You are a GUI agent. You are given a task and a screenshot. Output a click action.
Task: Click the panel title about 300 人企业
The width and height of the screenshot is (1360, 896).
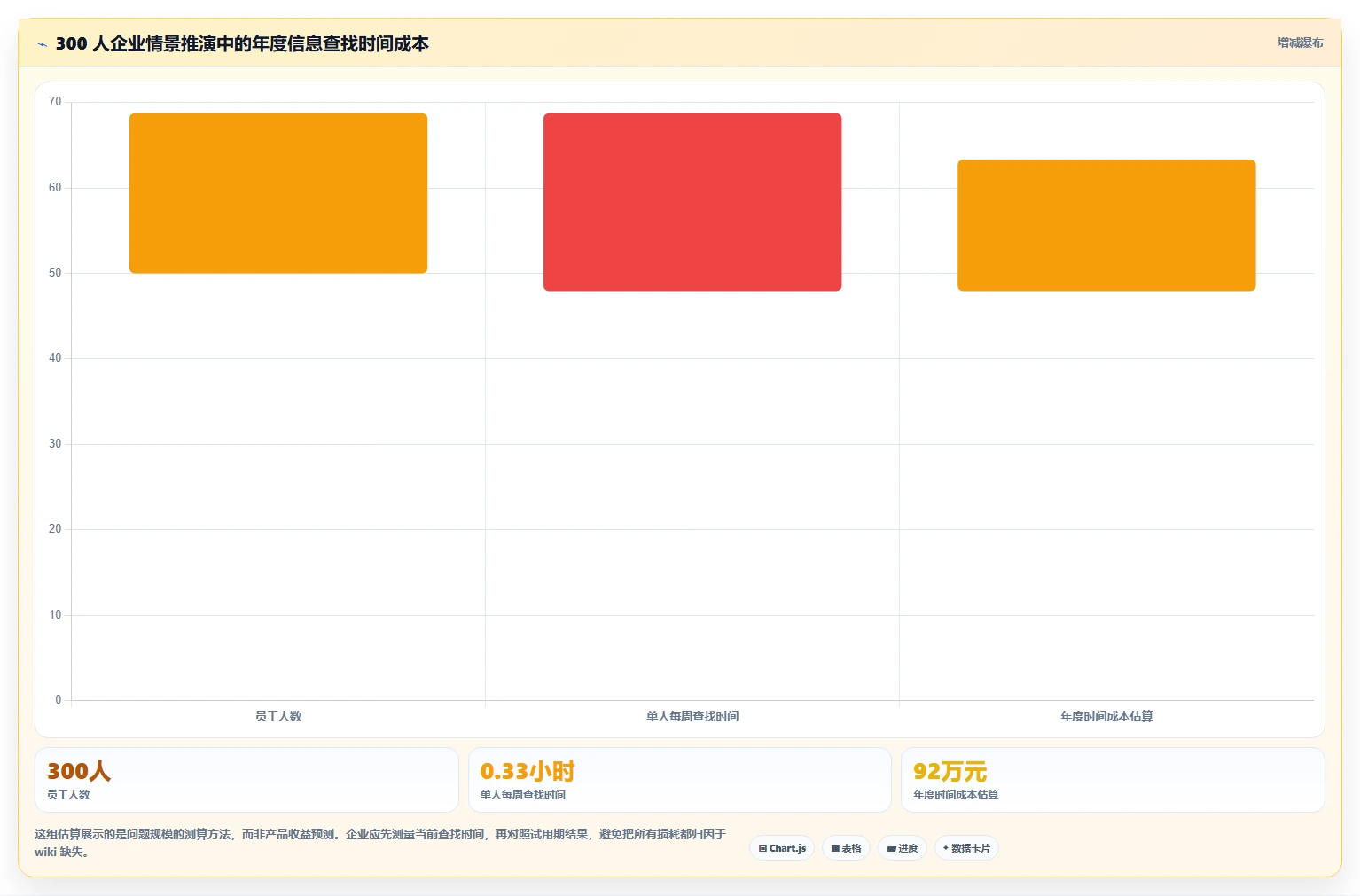242,43
